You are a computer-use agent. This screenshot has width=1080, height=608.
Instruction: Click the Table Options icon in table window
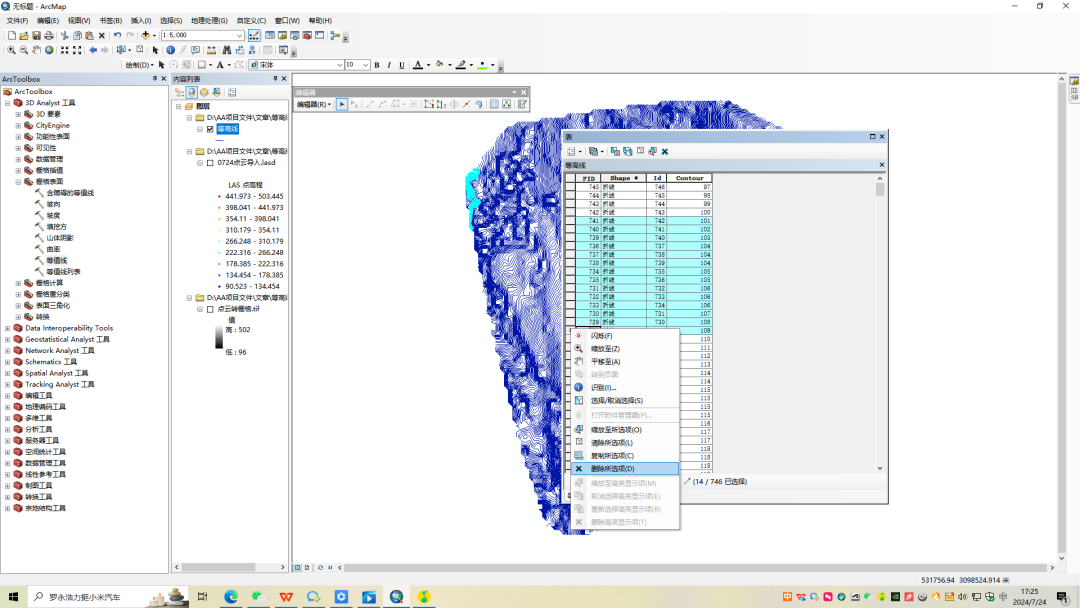click(x=572, y=151)
